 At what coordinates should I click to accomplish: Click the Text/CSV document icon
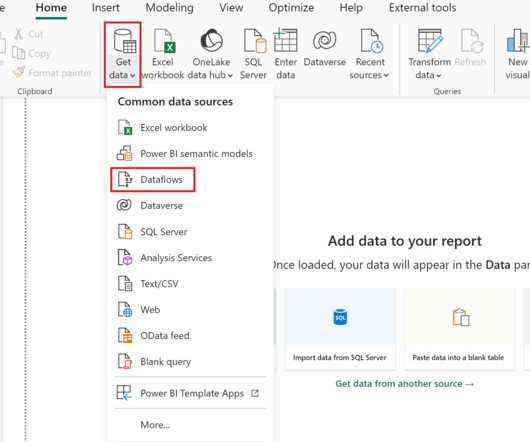pos(125,284)
